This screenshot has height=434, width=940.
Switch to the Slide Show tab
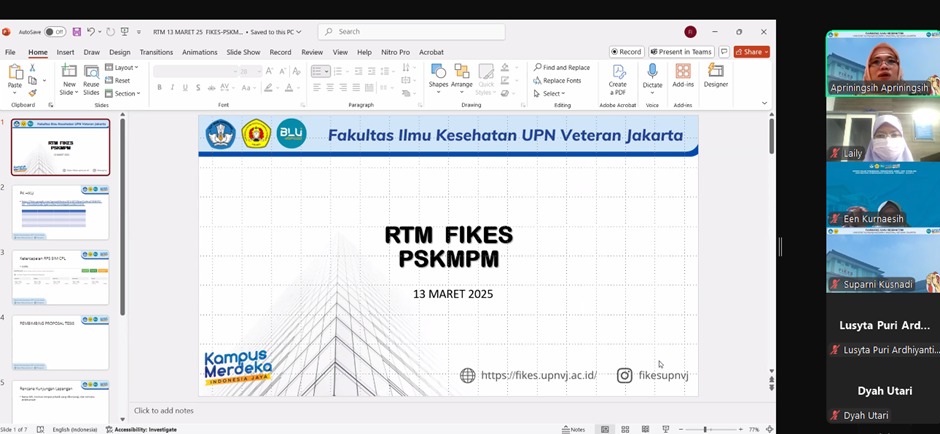point(243,52)
